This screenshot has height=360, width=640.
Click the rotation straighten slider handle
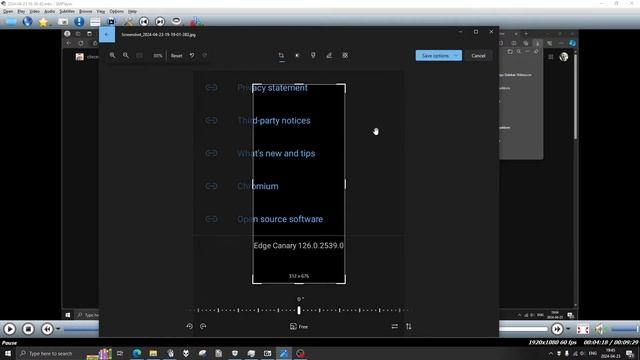click(x=299, y=310)
